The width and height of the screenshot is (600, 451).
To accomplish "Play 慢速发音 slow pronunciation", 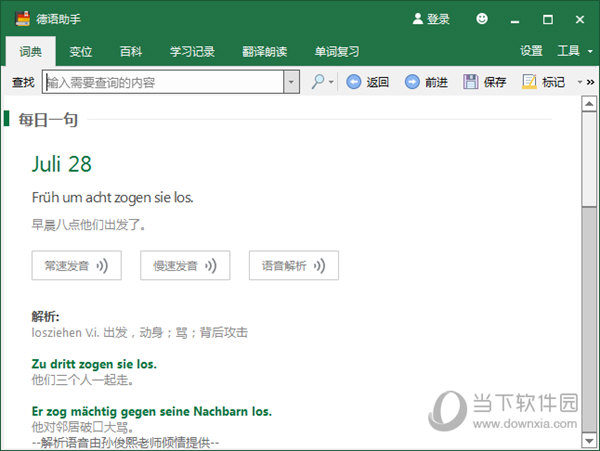I will tap(185, 265).
